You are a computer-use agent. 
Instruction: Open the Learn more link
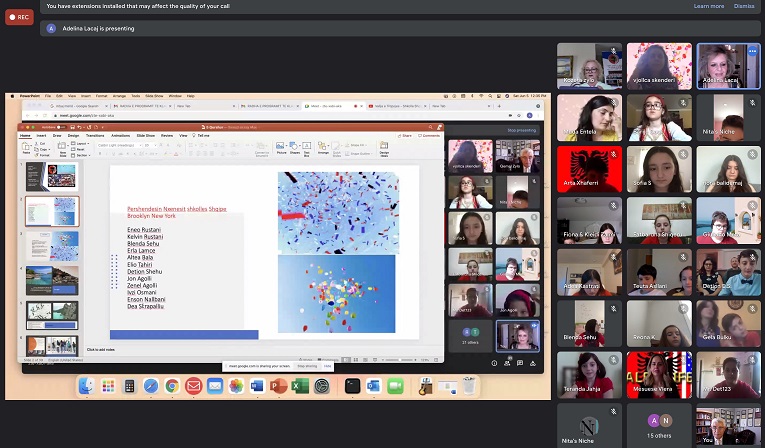coord(708,6)
